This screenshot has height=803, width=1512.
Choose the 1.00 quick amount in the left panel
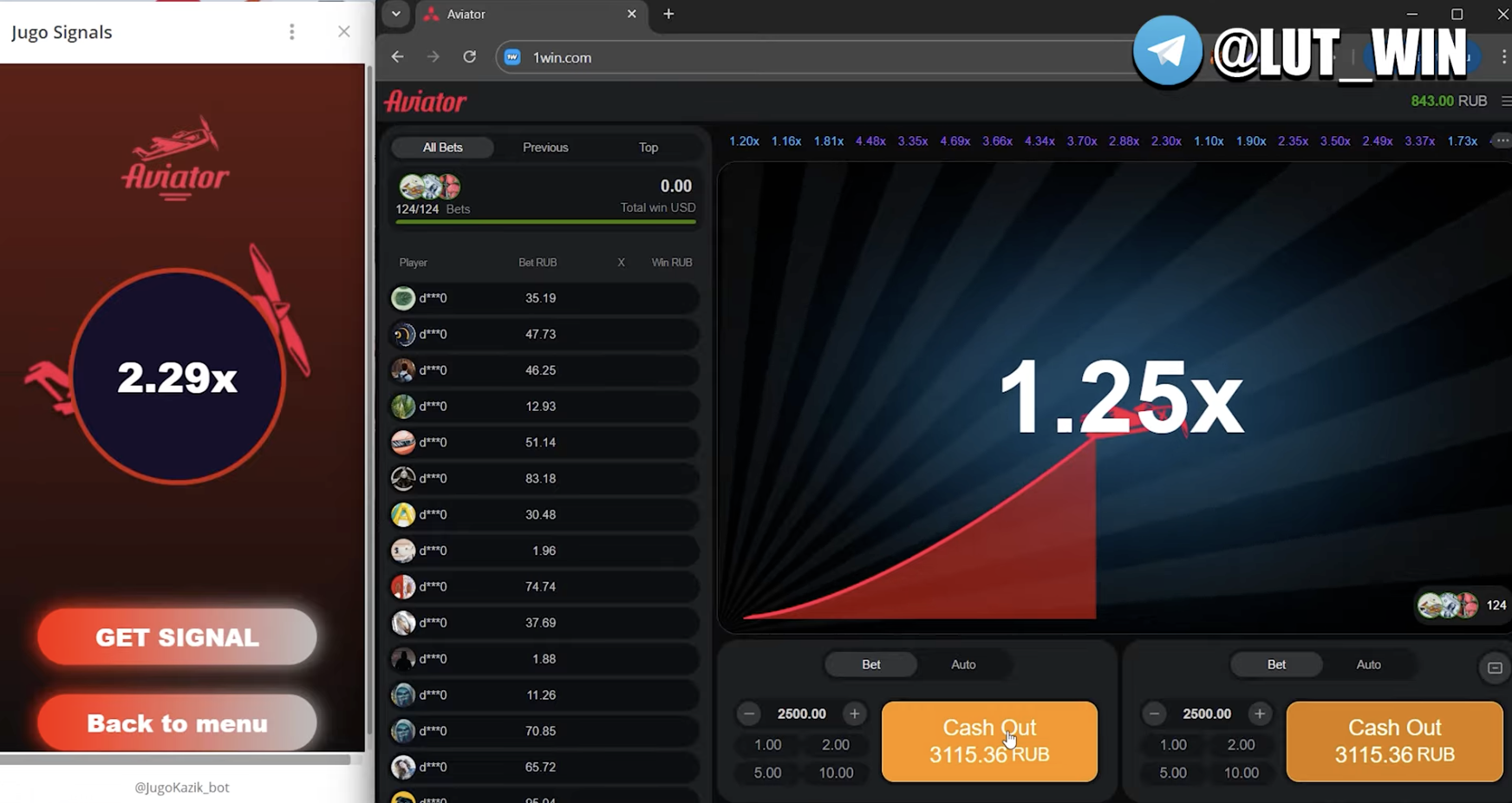767,745
